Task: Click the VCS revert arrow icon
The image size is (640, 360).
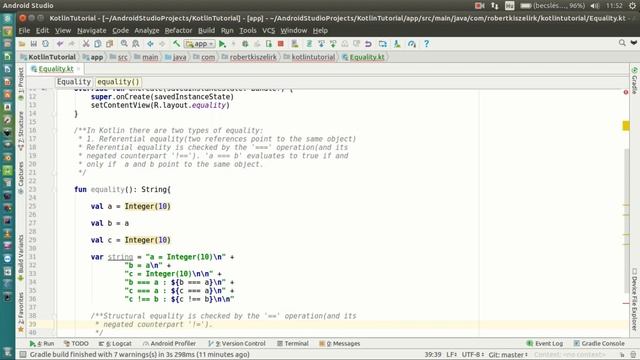Action: click(368, 44)
